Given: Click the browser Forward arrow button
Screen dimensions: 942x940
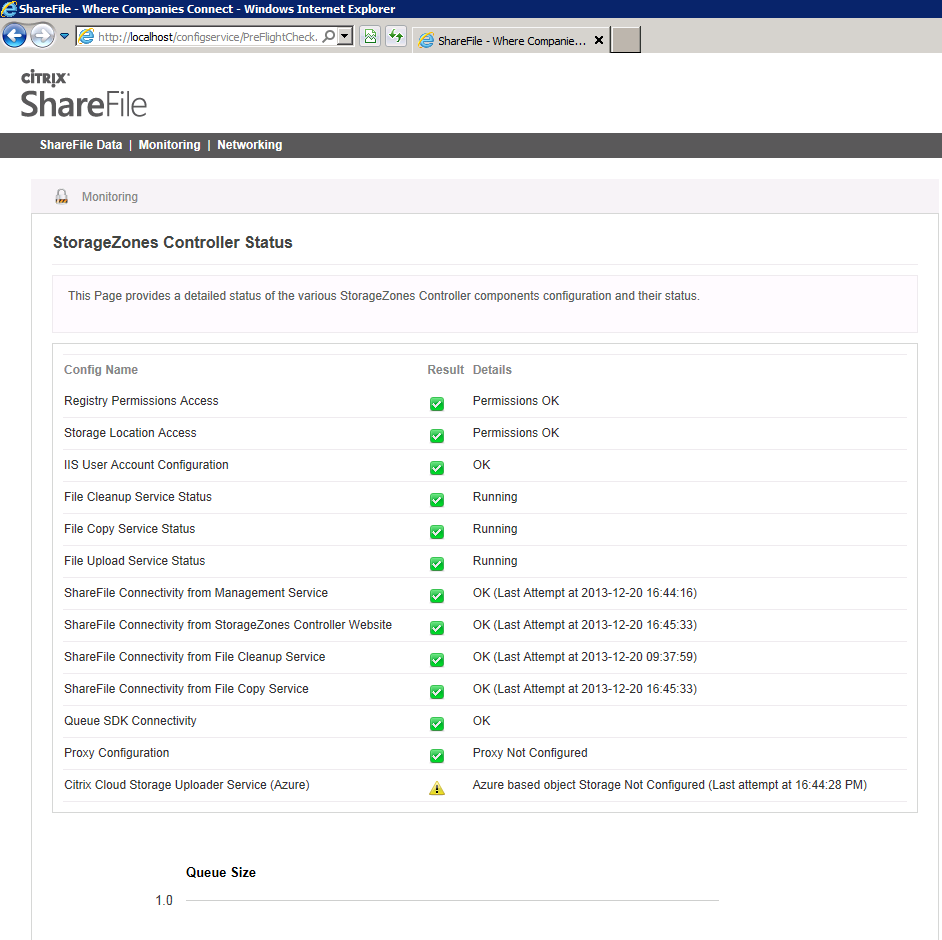Looking at the screenshot, I should point(42,37).
